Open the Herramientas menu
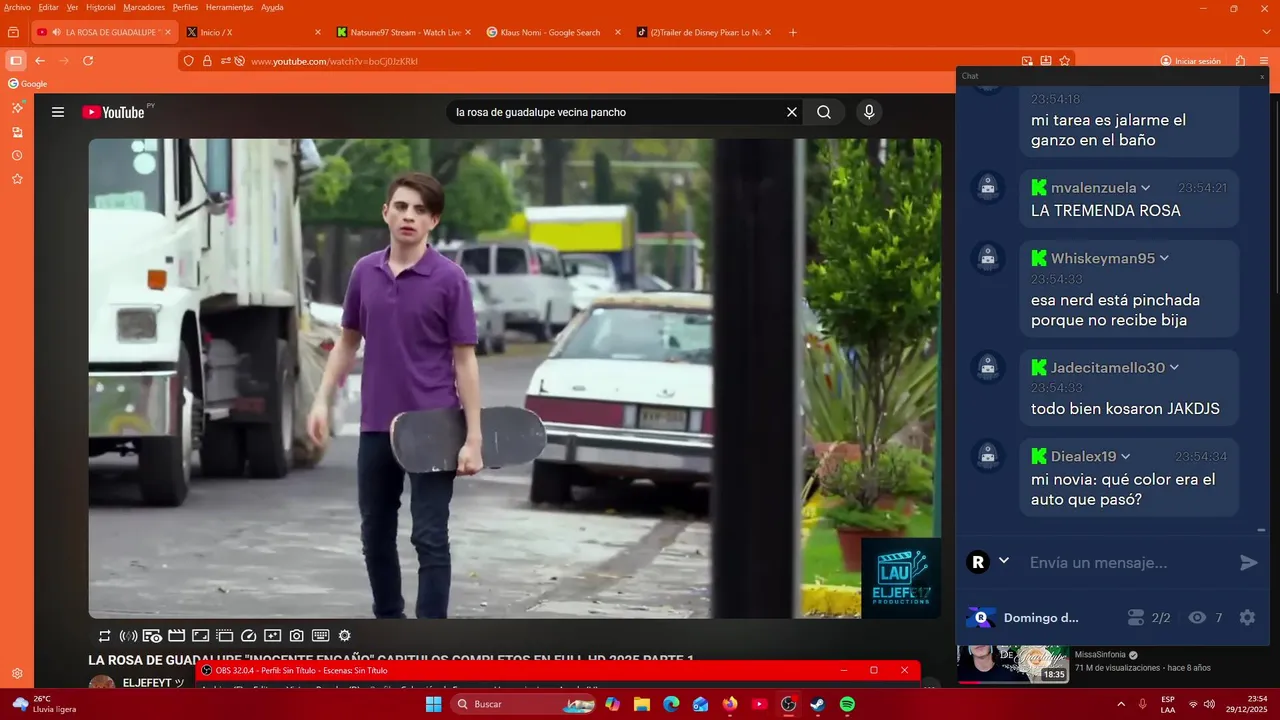This screenshot has height=720, width=1280. click(229, 7)
